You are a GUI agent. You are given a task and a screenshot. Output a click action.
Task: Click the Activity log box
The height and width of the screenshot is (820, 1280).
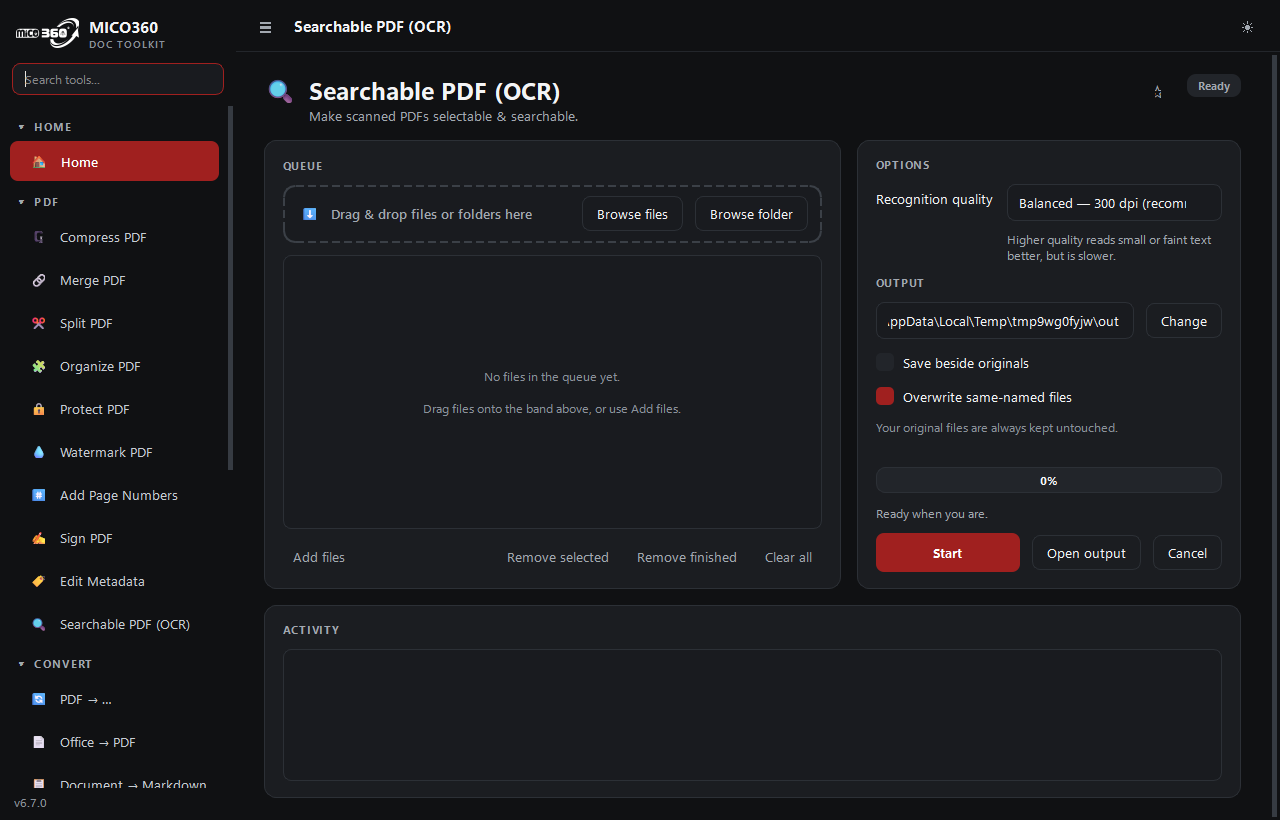coord(752,715)
